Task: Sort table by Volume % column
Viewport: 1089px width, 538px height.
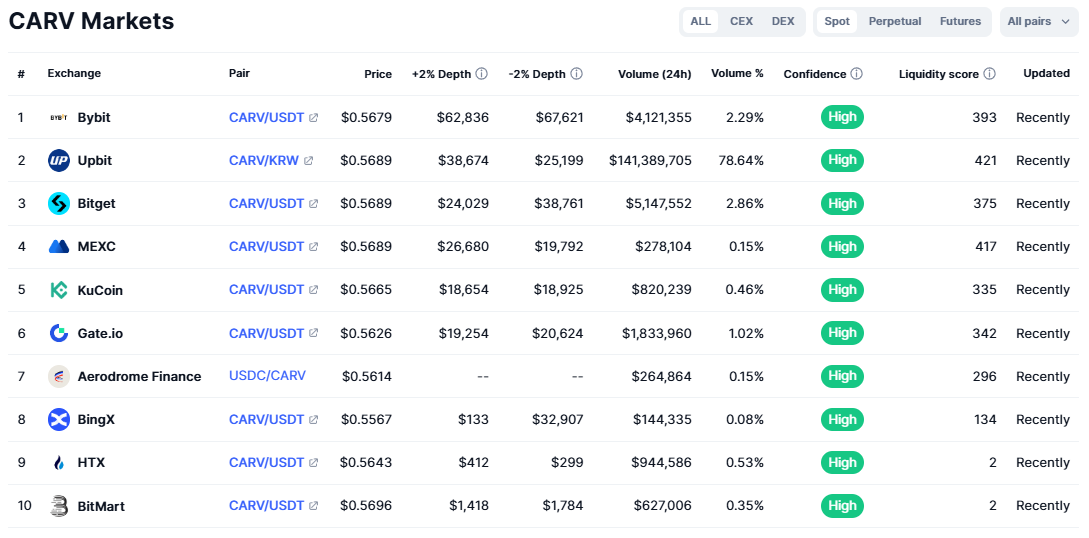Action: (x=737, y=73)
